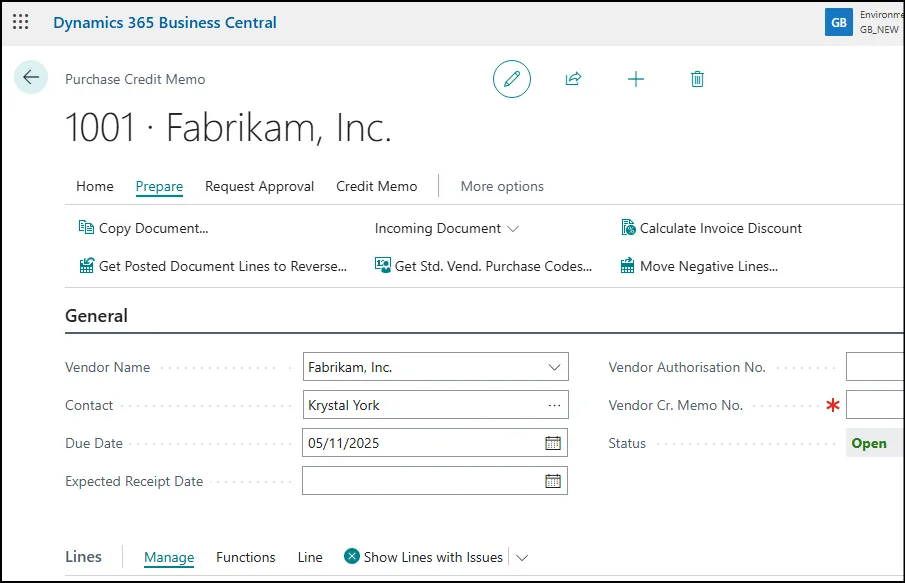Click the GB_NEW environment label
Viewport: 905px width, 583px height.
879,29
